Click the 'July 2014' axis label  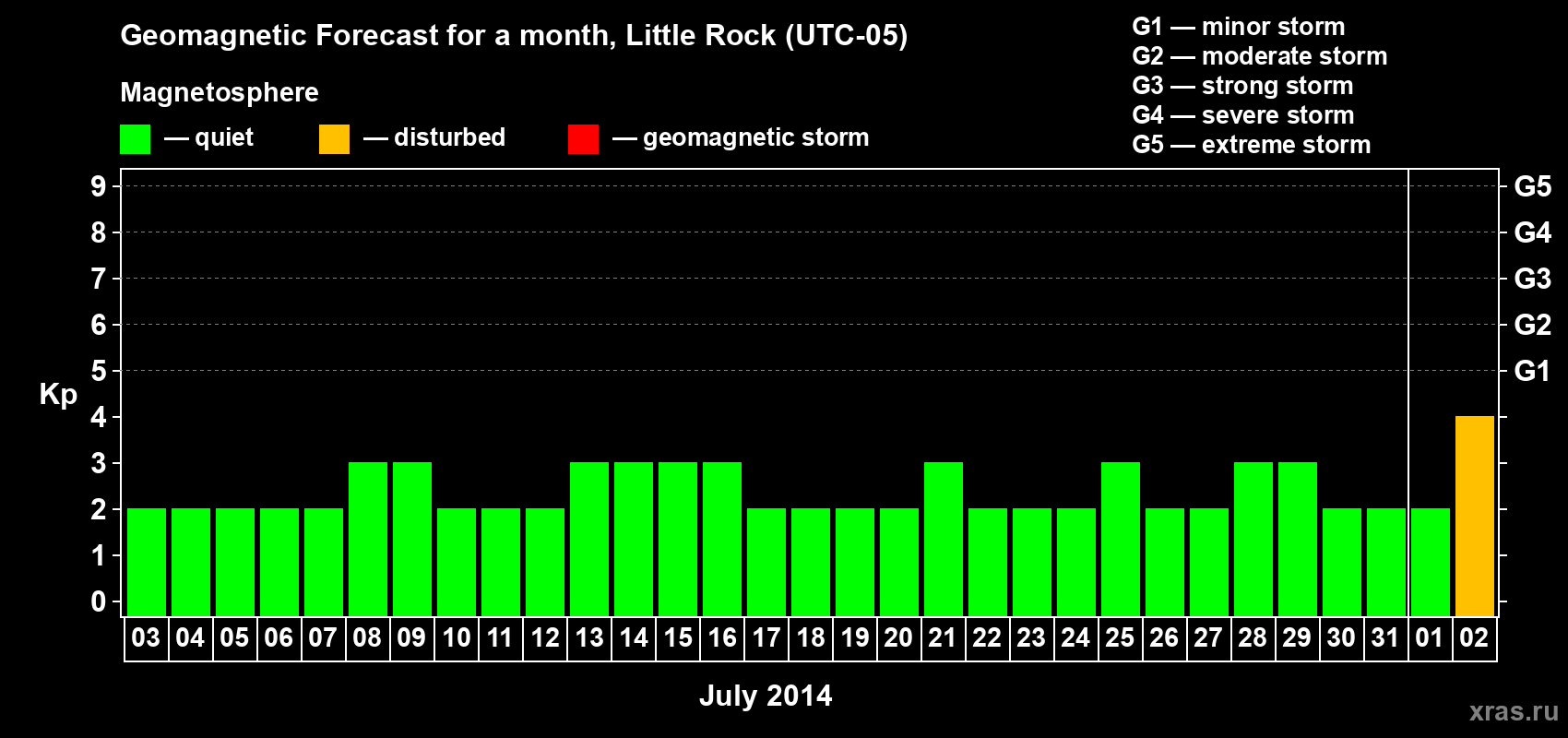(766, 695)
